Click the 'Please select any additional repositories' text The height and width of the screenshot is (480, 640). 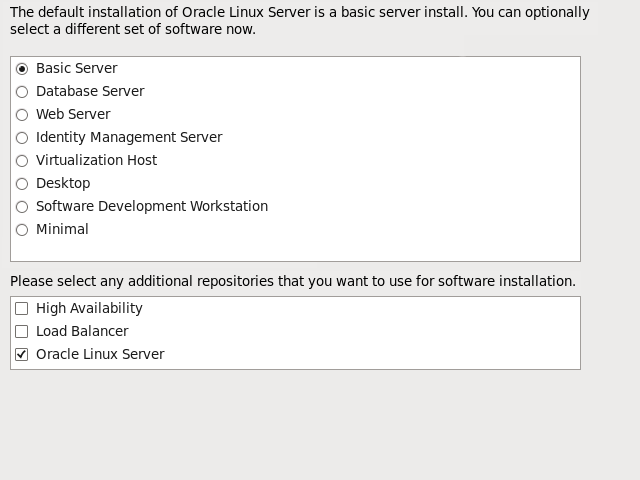click(293, 281)
